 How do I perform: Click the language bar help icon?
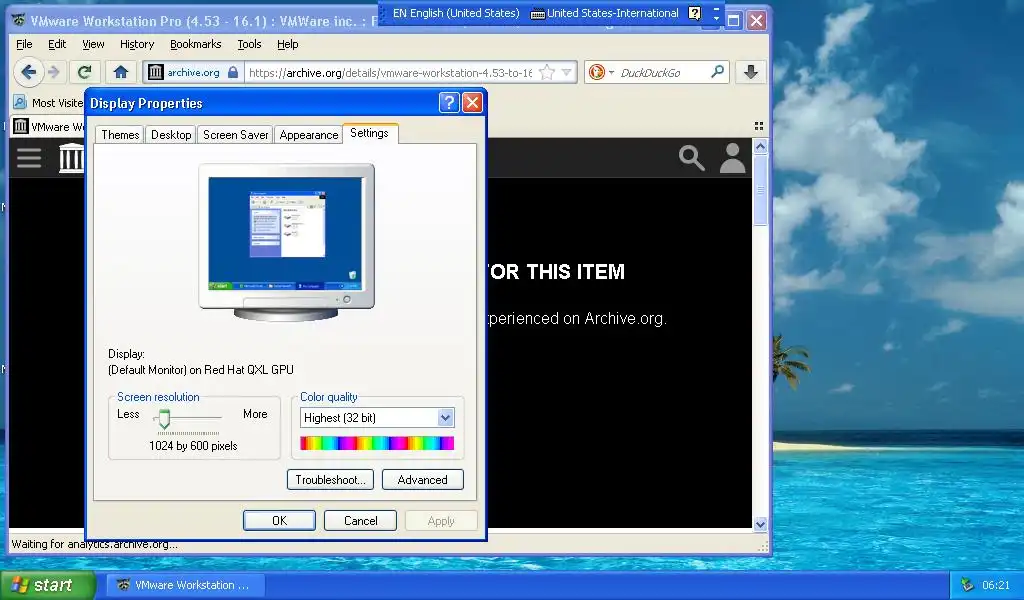coord(695,13)
